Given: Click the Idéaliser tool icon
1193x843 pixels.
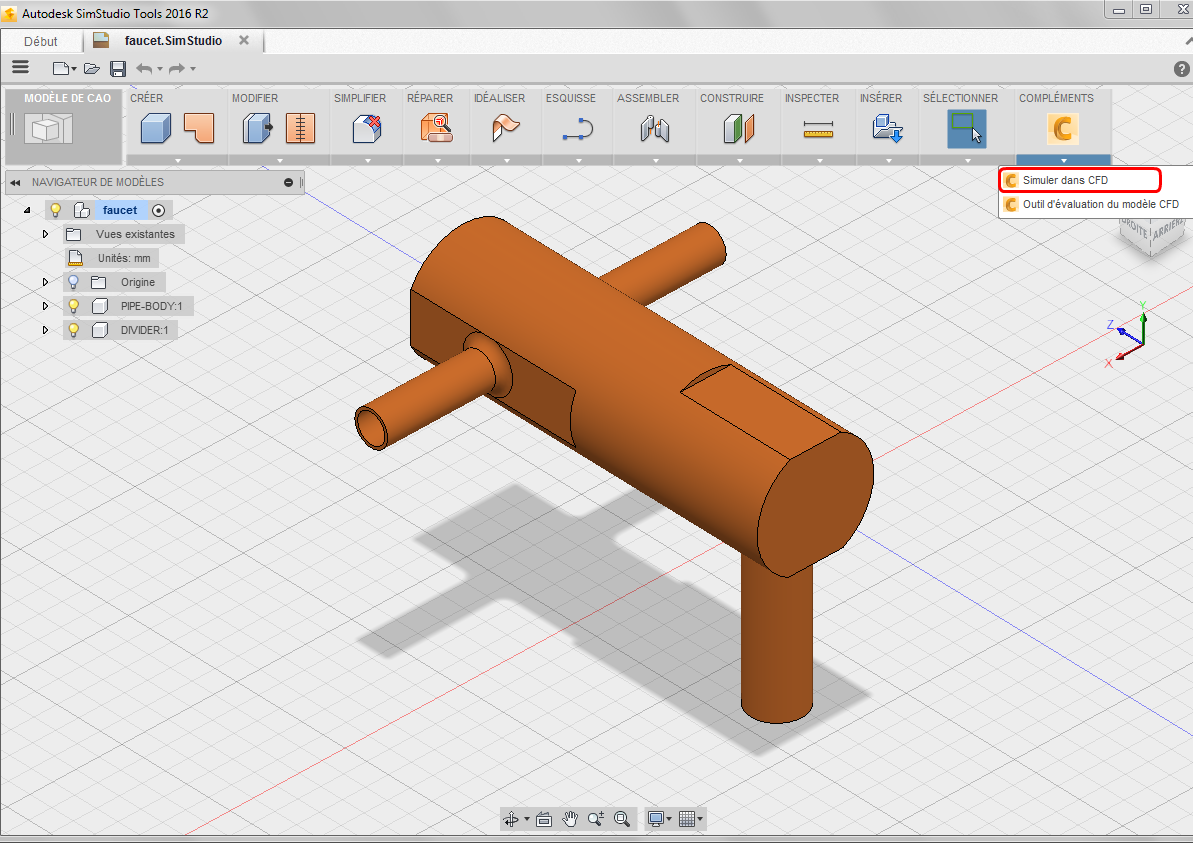Looking at the screenshot, I should (505, 129).
